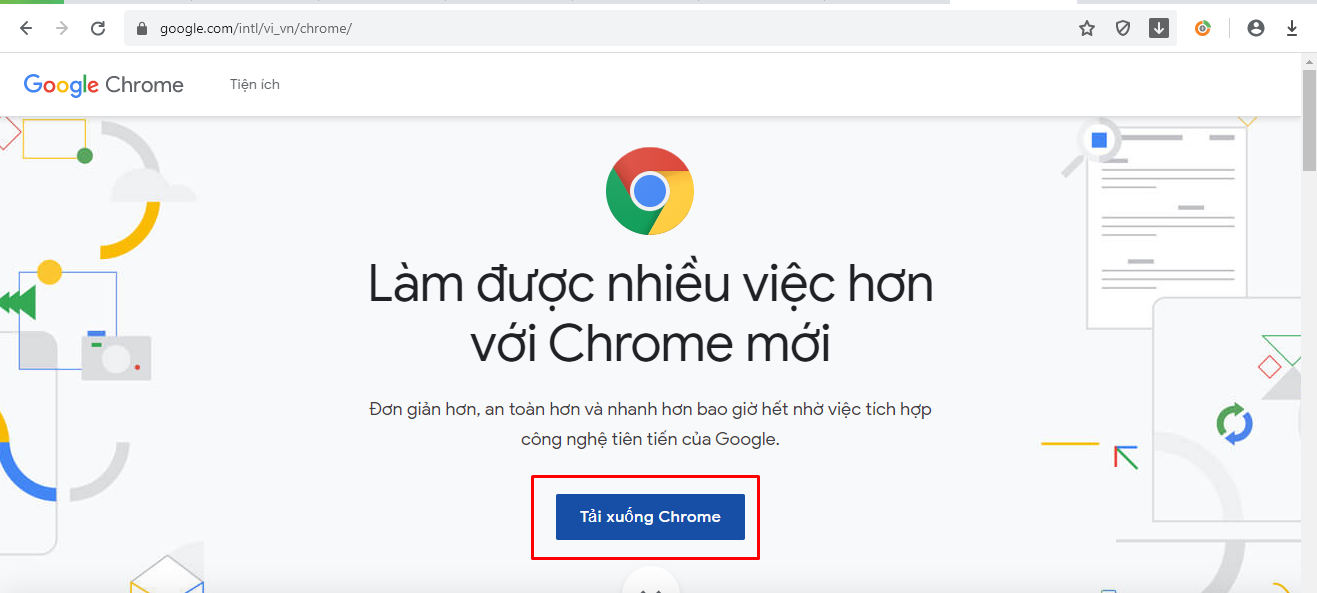Screen dimensions: 1317x593
Task: Open the orange and green ring extension
Action: click(1203, 28)
